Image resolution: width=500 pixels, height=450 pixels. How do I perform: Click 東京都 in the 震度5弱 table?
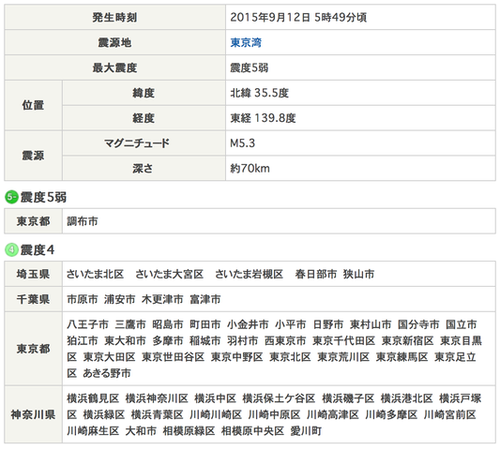pyautogui.click(x=33, y=221)
